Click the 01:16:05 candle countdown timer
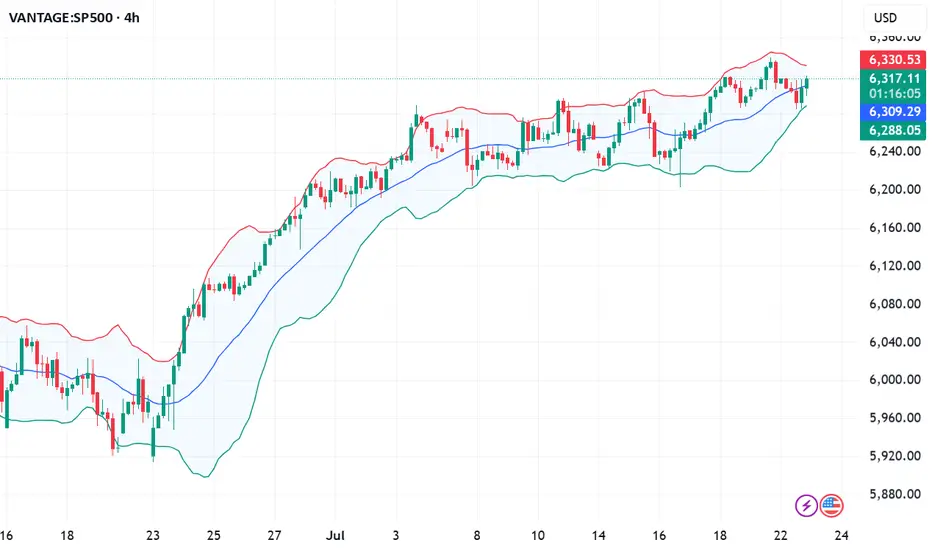Viewport: 932px width, 550px height. click(x=894, y=94)
